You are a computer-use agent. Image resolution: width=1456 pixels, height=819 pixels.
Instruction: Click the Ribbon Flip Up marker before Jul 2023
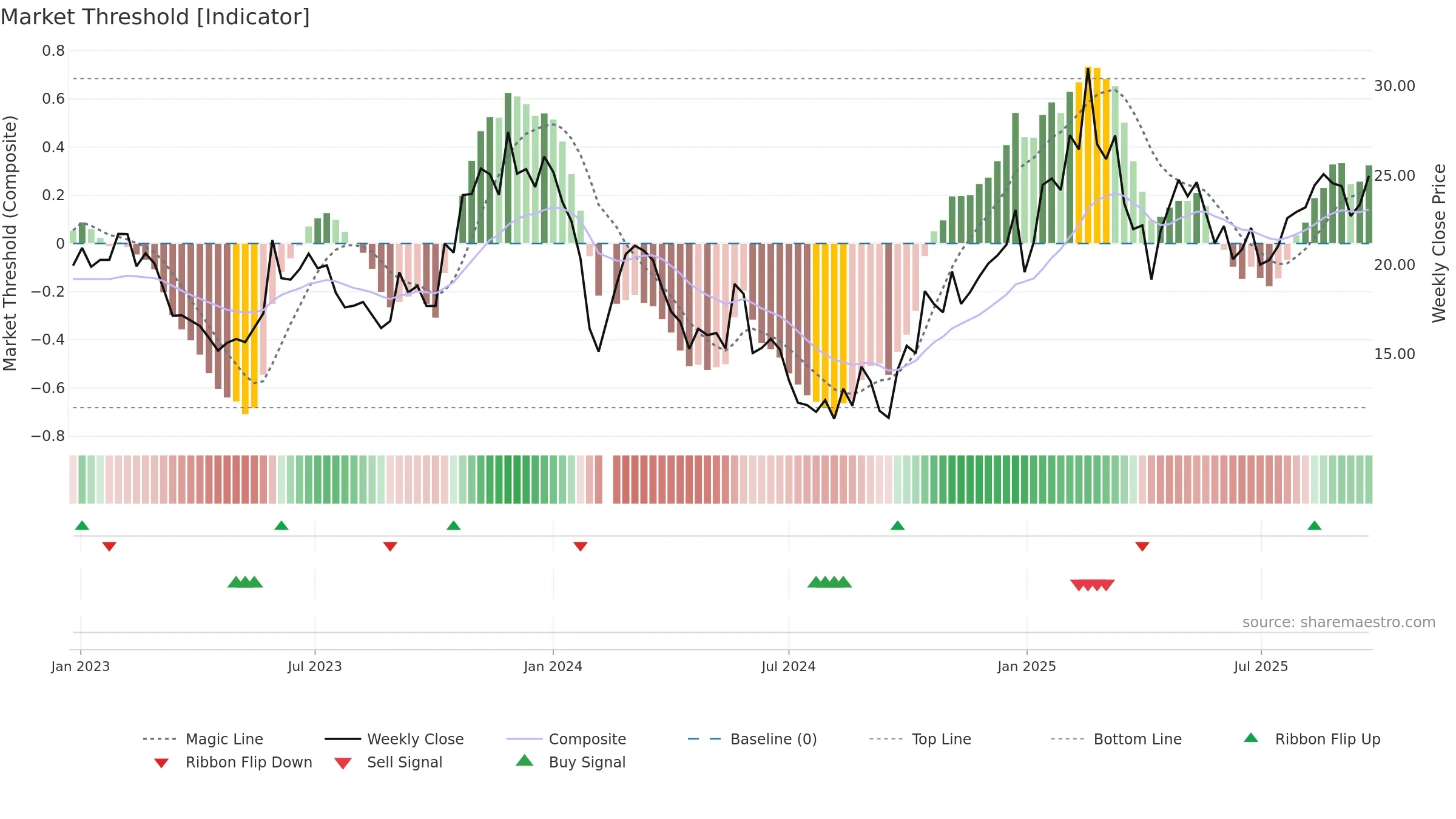(281, 525)
